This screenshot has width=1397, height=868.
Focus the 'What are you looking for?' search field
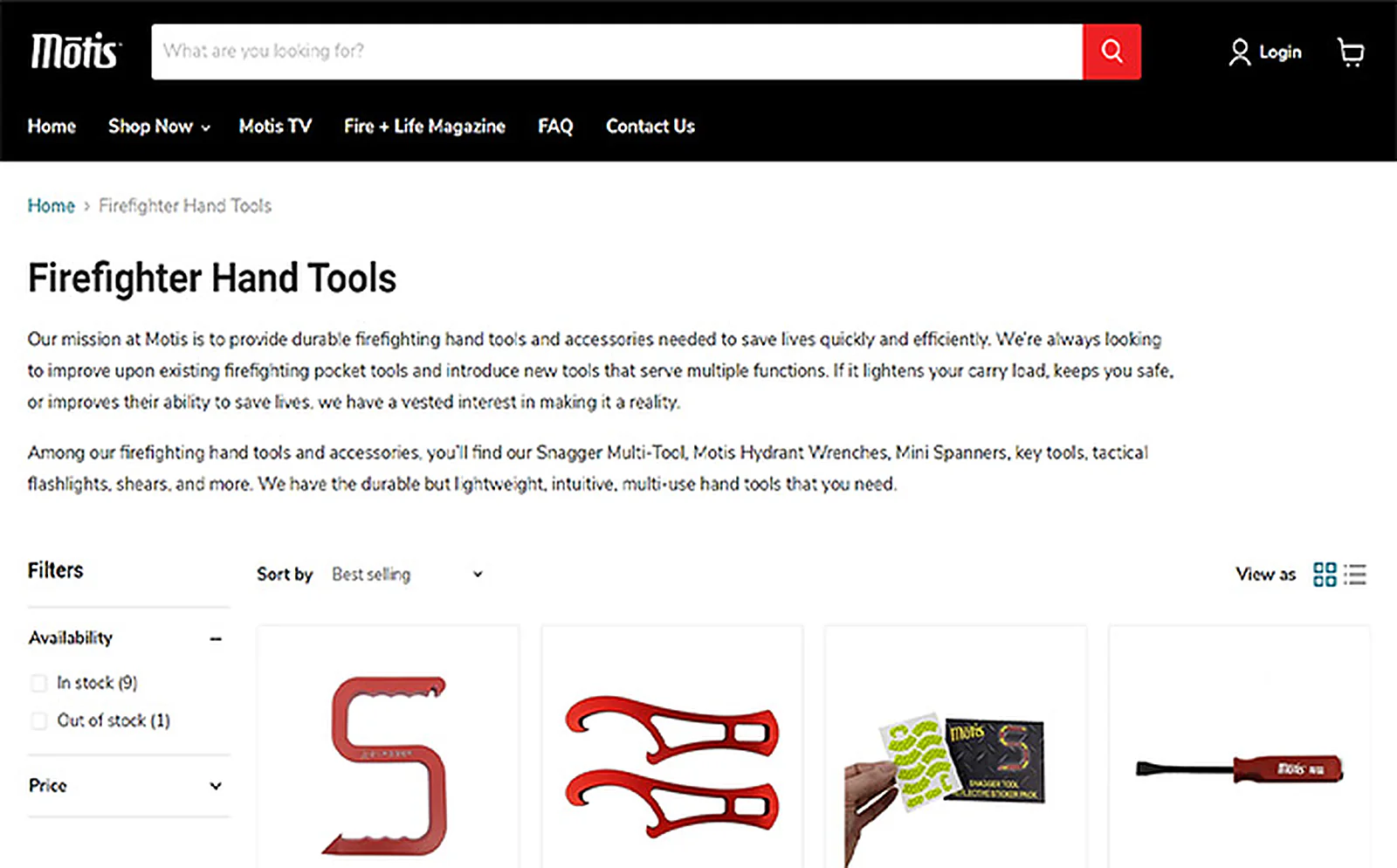point(616,52)
